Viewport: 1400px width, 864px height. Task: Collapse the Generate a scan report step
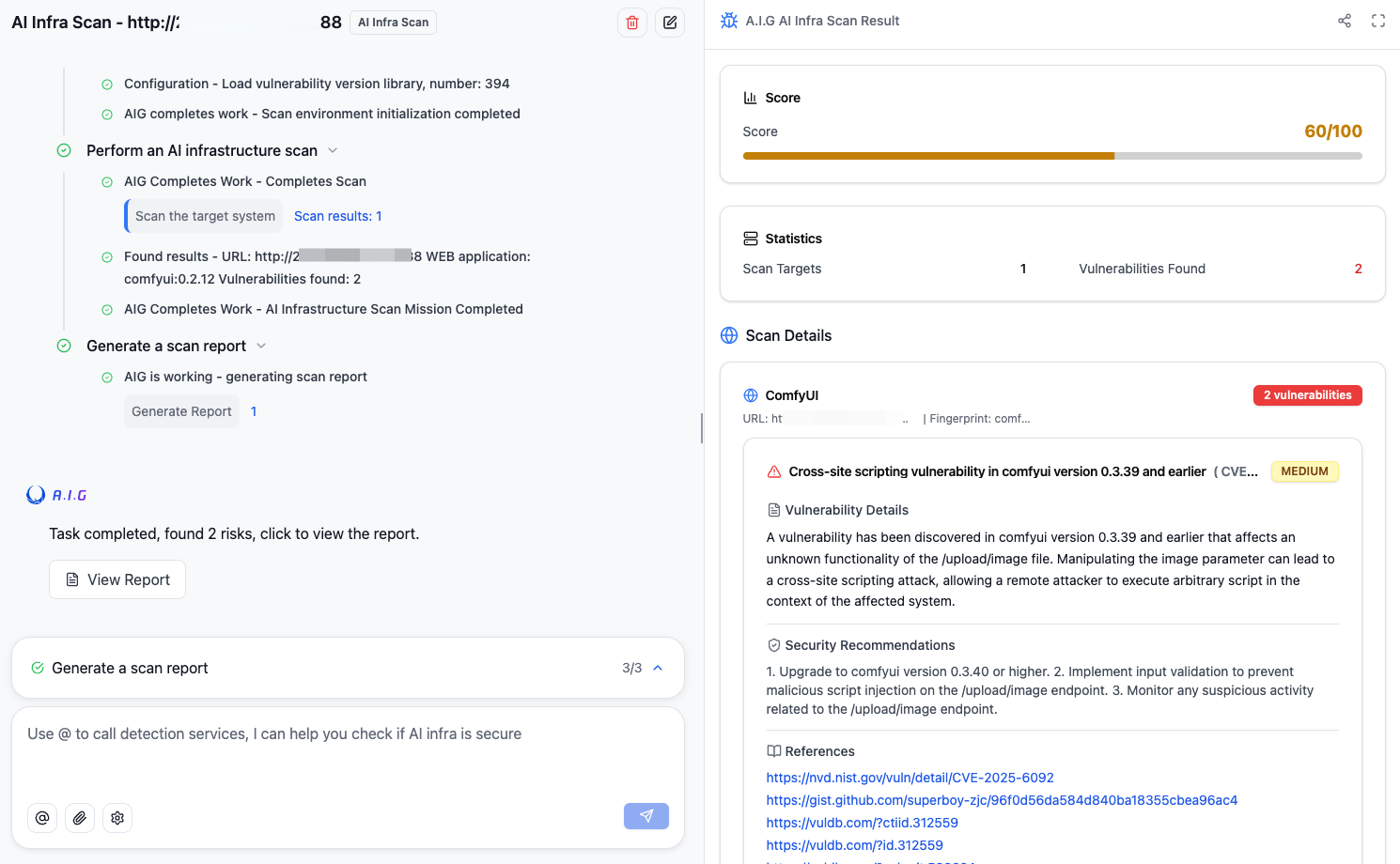click(x=261, y=346)
